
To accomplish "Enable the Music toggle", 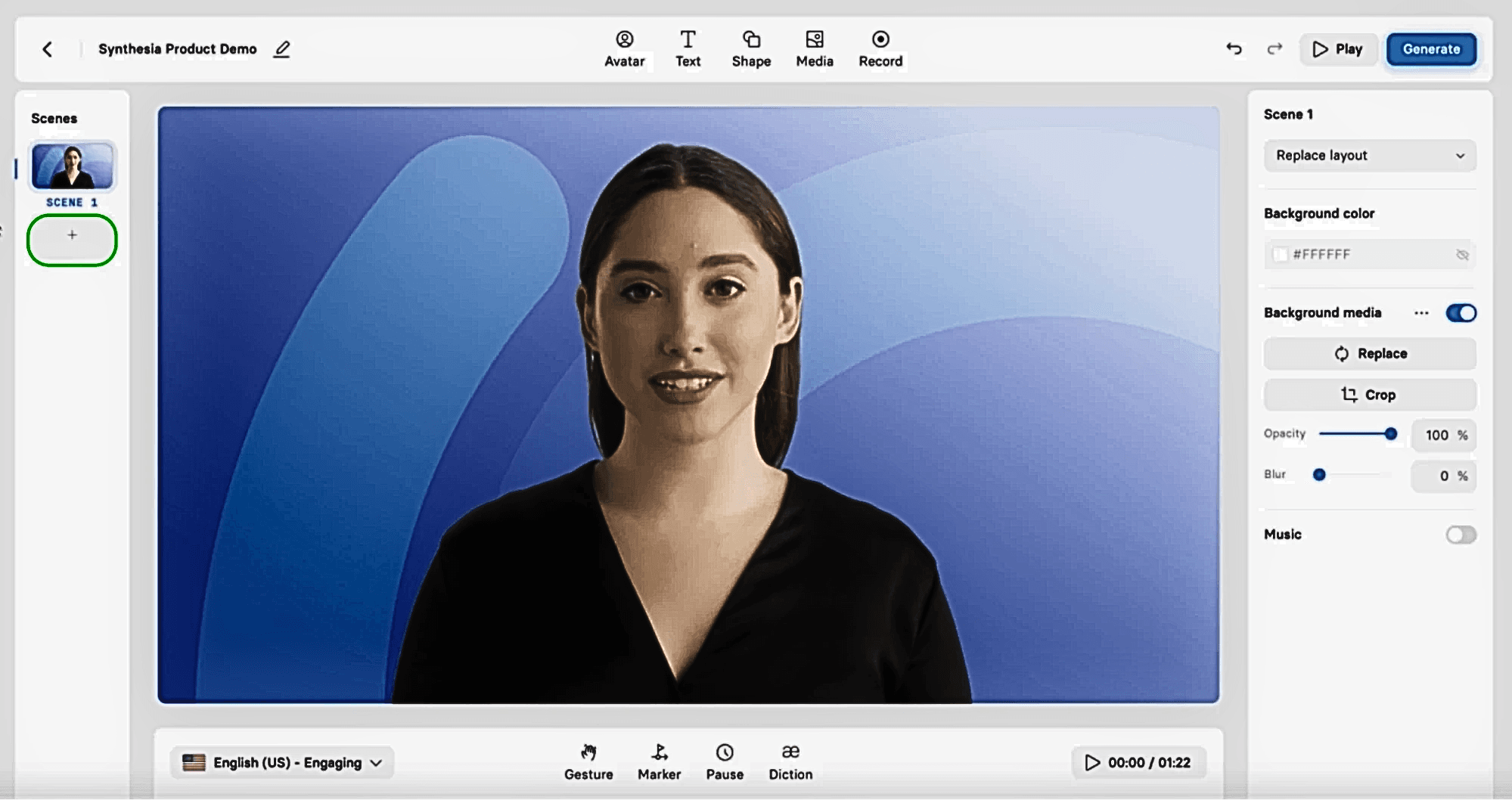I will point(1461,535).
